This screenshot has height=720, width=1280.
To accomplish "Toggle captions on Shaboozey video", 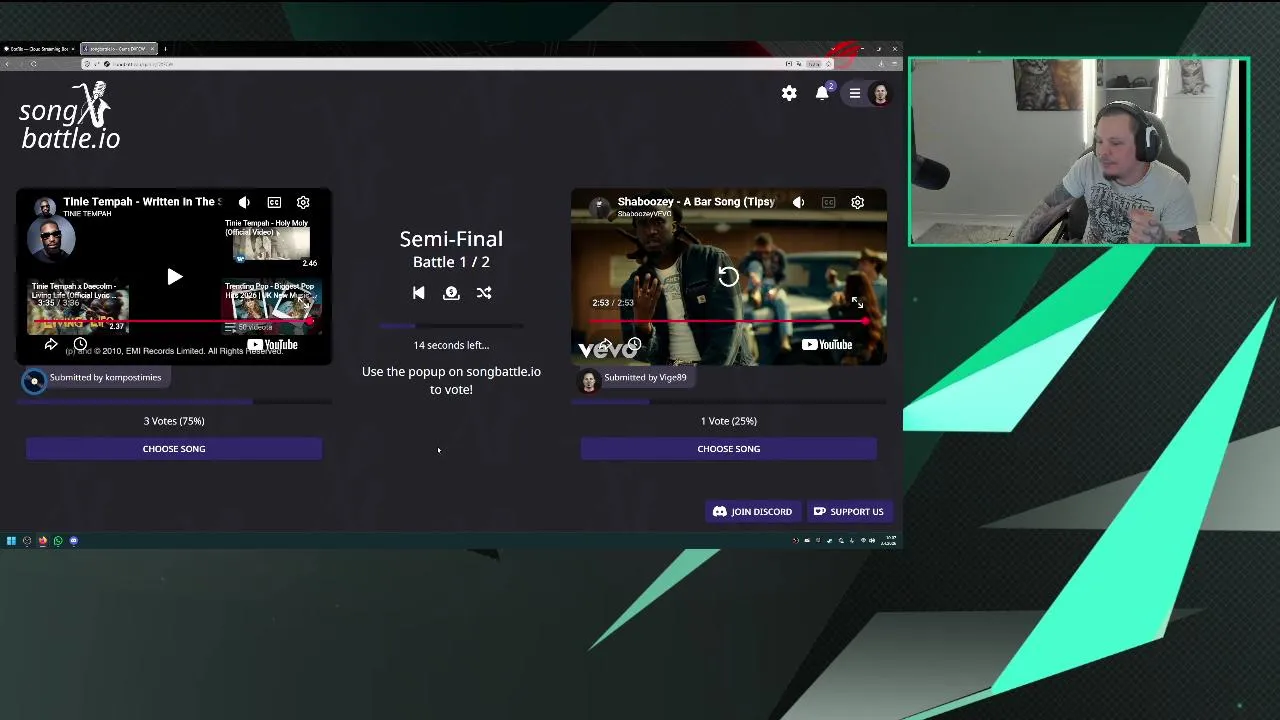I will click(828, 202).
